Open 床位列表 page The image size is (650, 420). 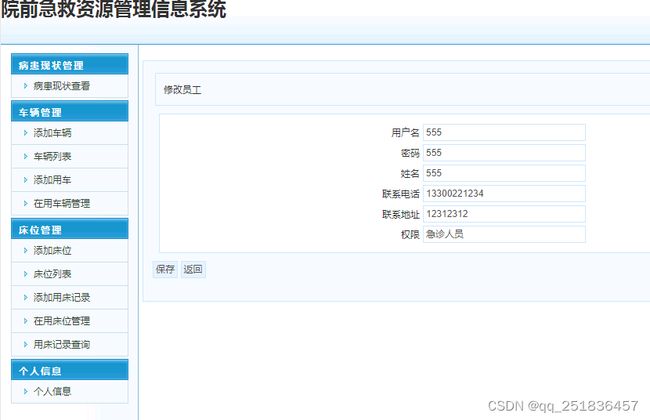52,274
